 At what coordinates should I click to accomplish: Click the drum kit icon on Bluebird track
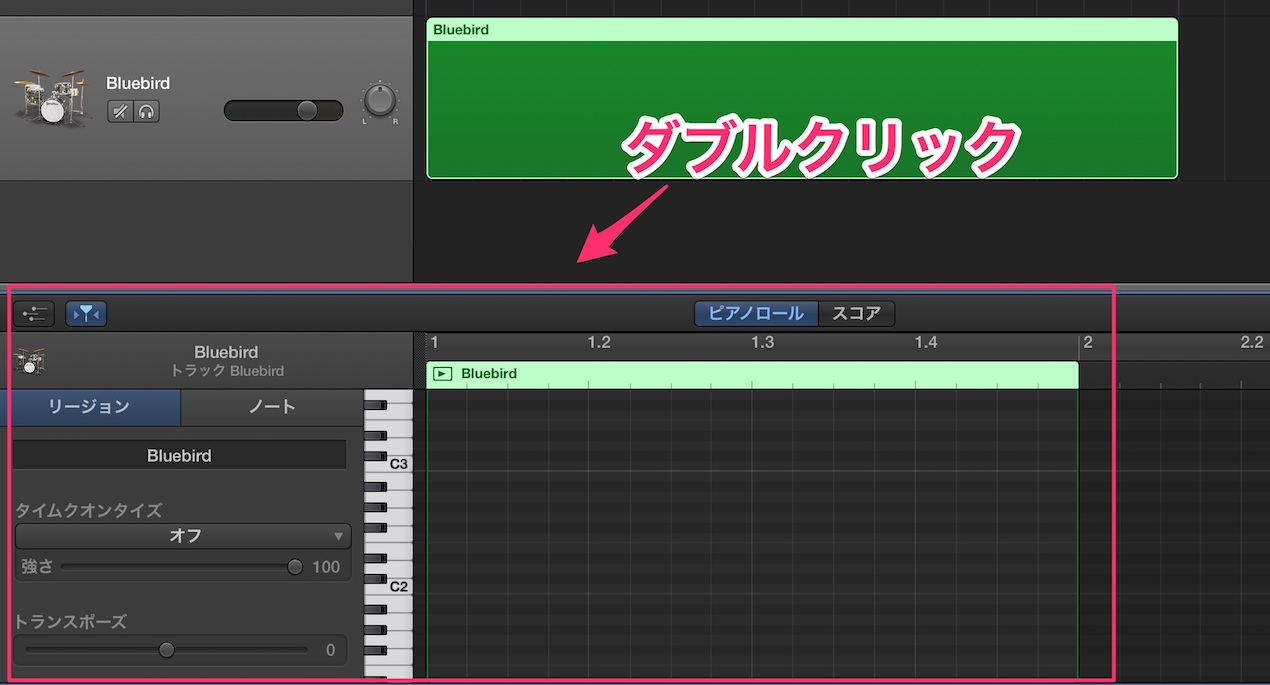point(53,97)
